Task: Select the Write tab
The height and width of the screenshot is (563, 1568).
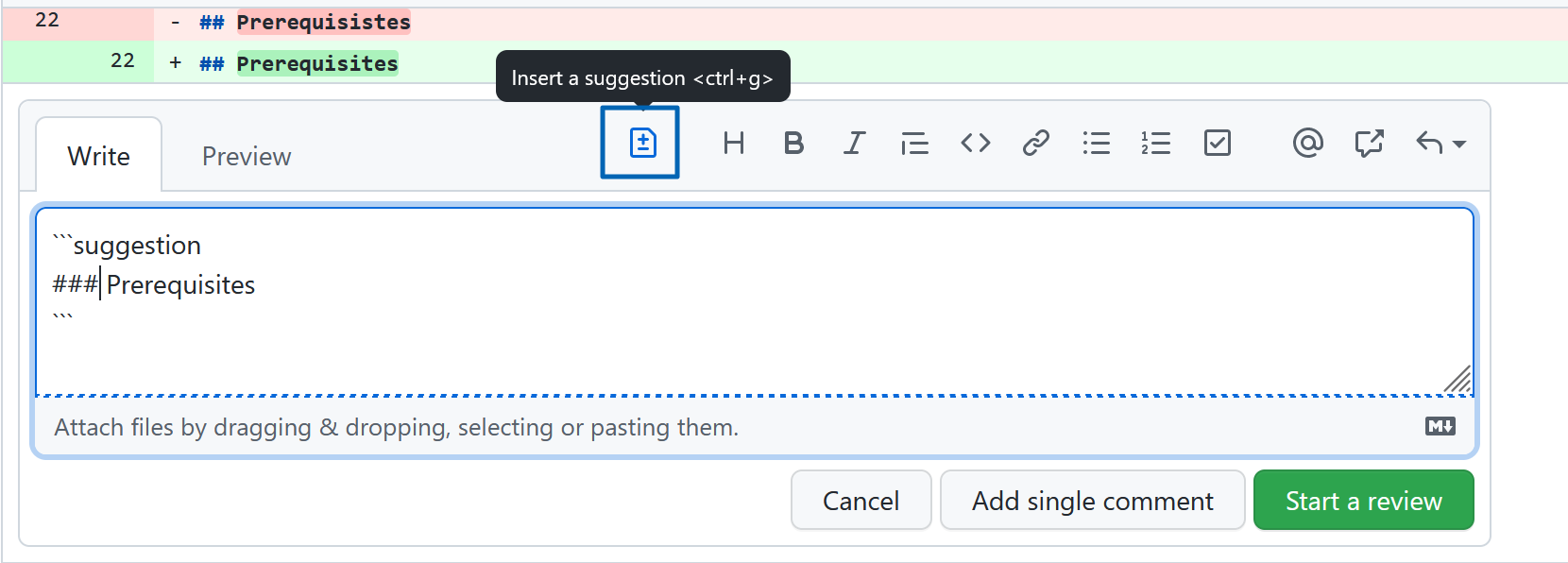Action: coord(99,156)
